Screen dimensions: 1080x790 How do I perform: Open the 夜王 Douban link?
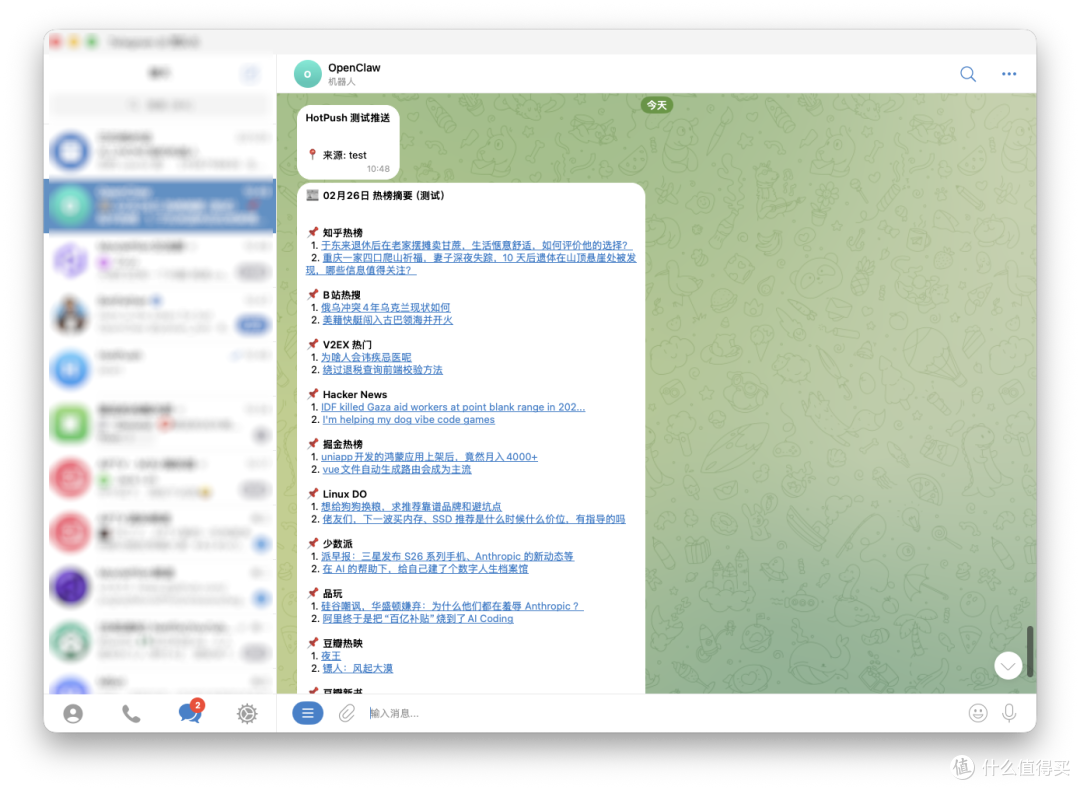point(331,656)
